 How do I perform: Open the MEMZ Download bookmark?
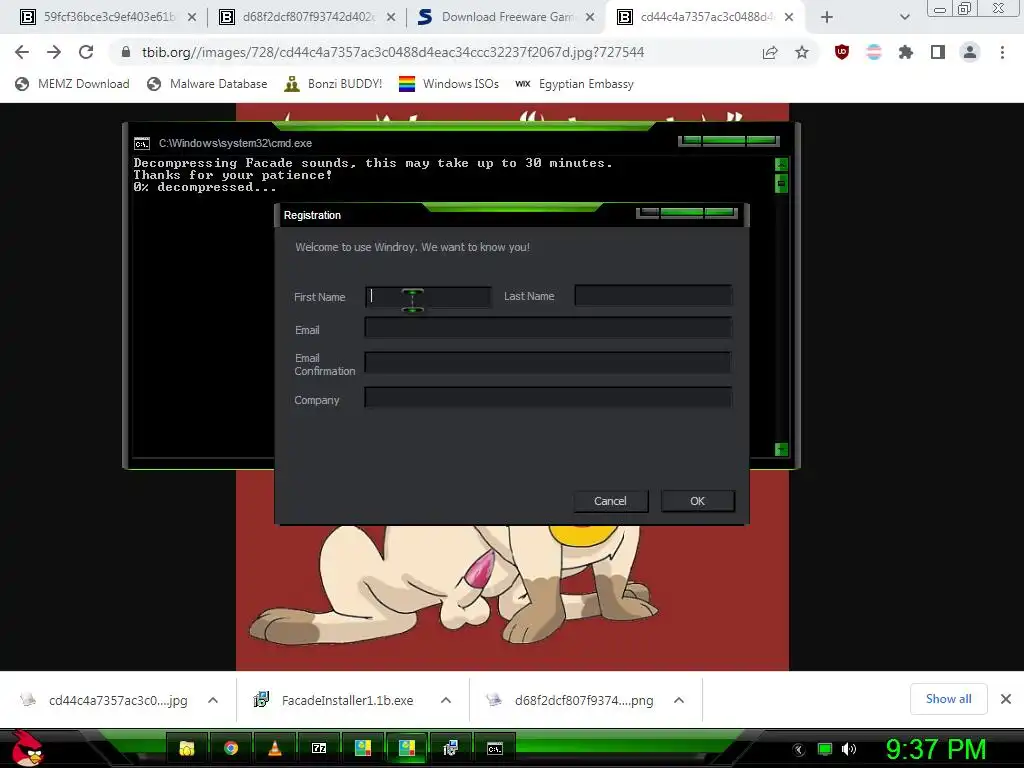(x=72, y=84)
